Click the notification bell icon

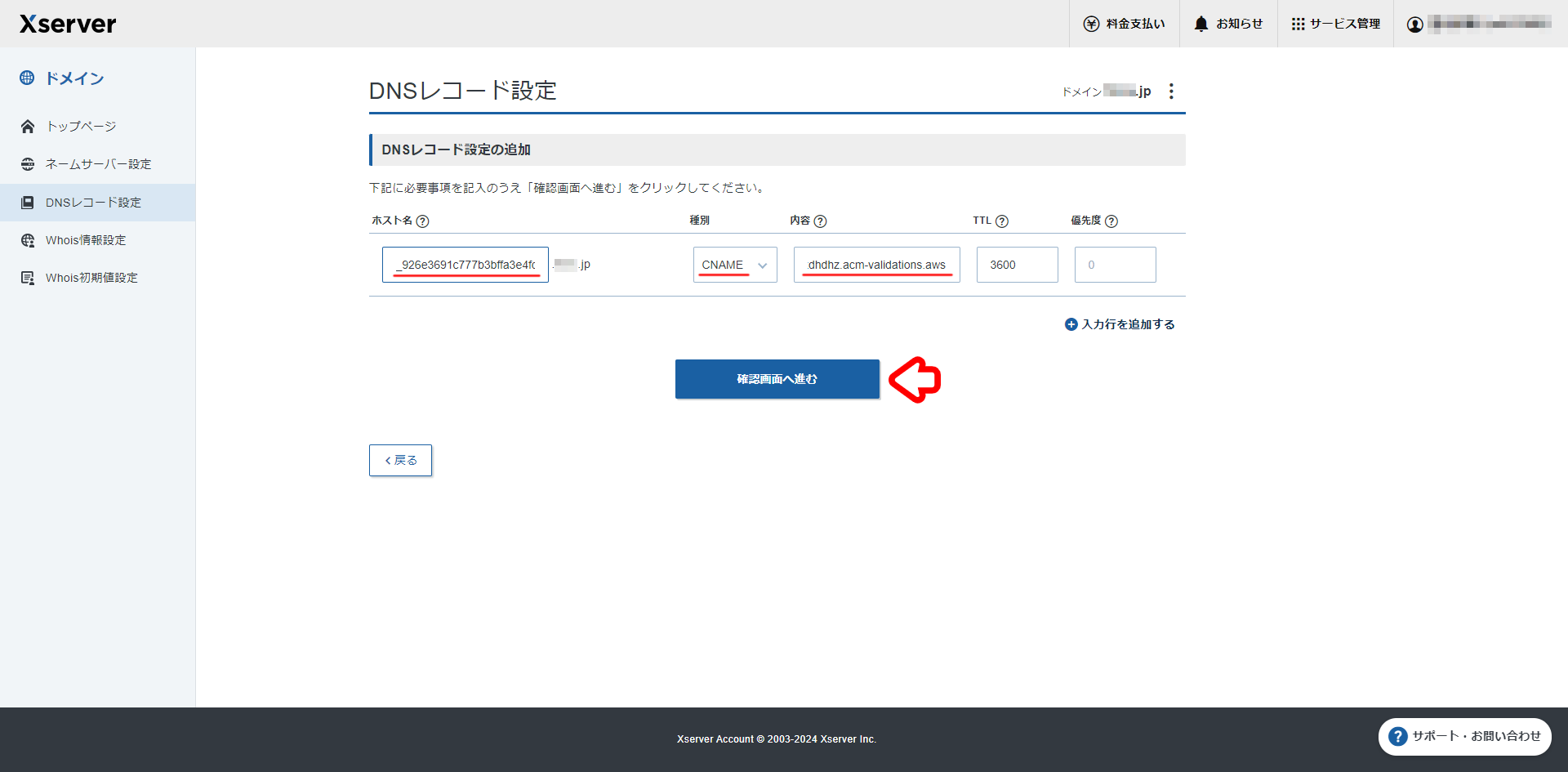point(1201,24)
